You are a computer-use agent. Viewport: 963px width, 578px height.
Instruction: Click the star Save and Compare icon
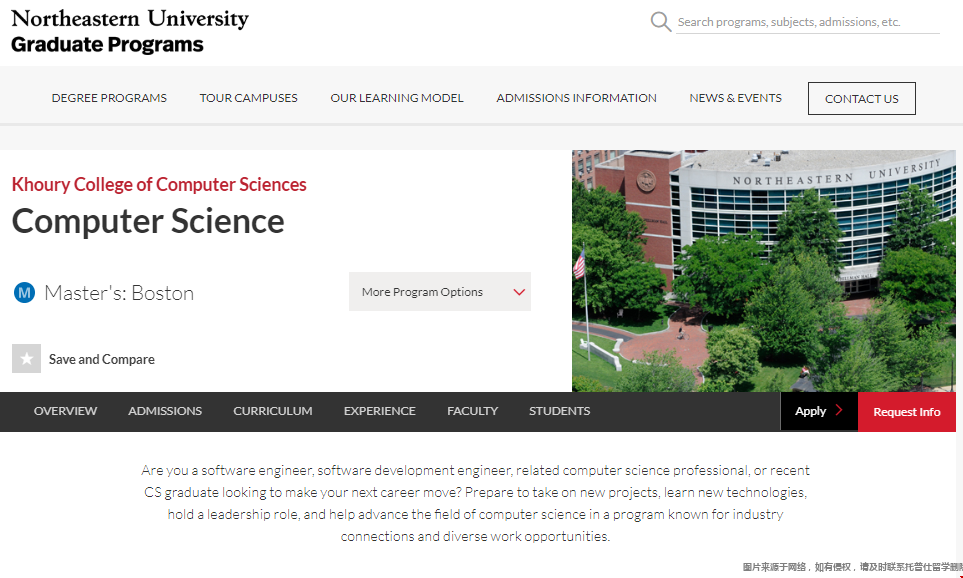(26, 359)
